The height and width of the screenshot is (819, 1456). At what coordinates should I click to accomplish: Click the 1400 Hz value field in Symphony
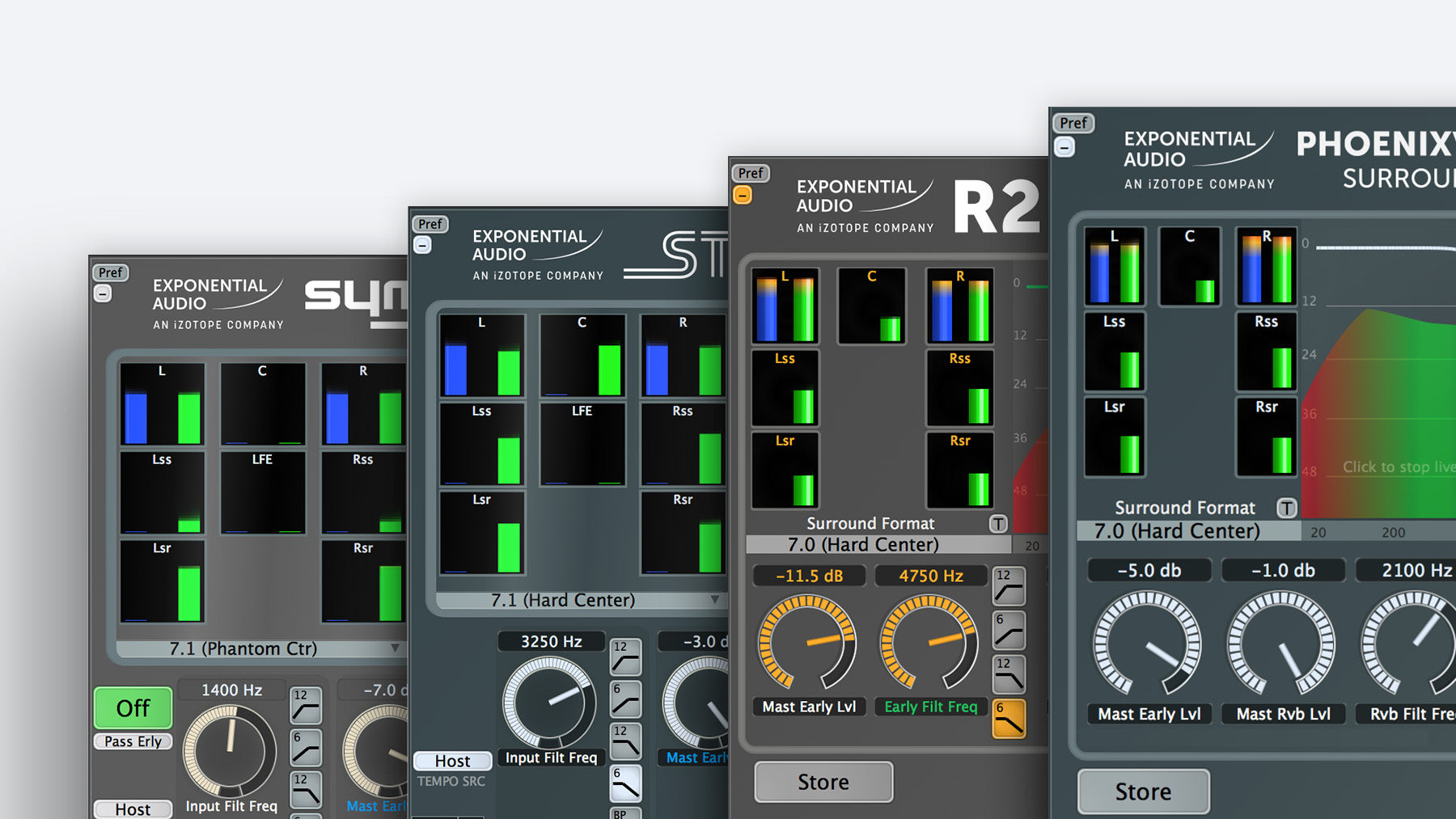231,690
